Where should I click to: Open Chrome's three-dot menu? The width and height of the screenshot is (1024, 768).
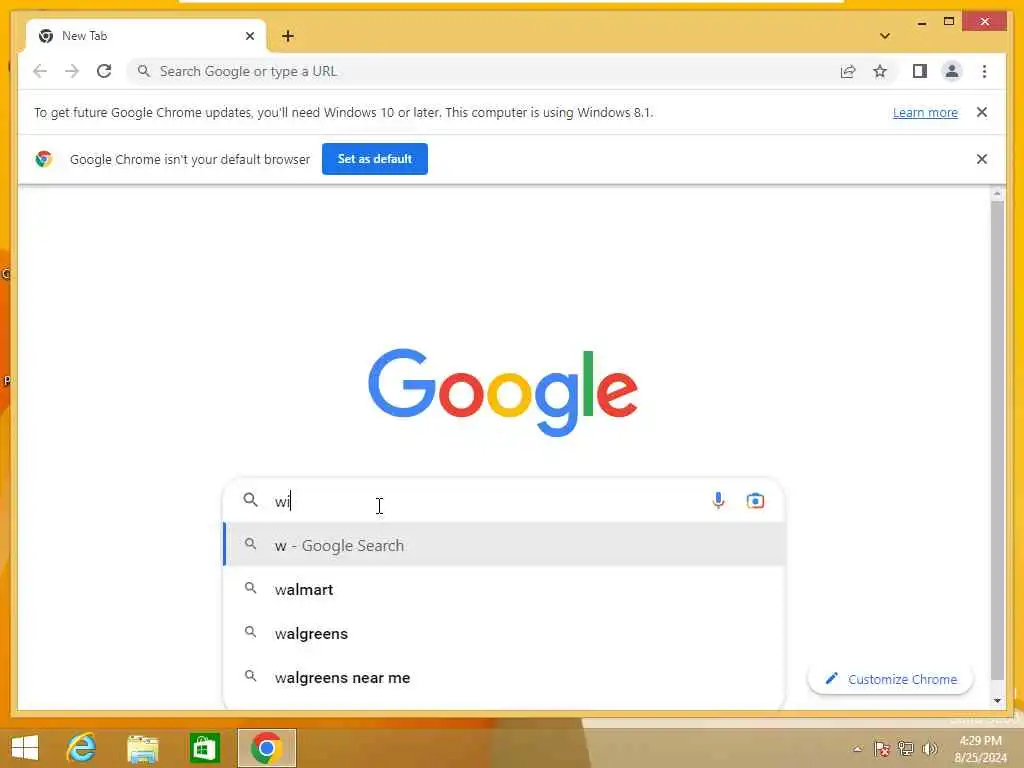coord(984,71)
